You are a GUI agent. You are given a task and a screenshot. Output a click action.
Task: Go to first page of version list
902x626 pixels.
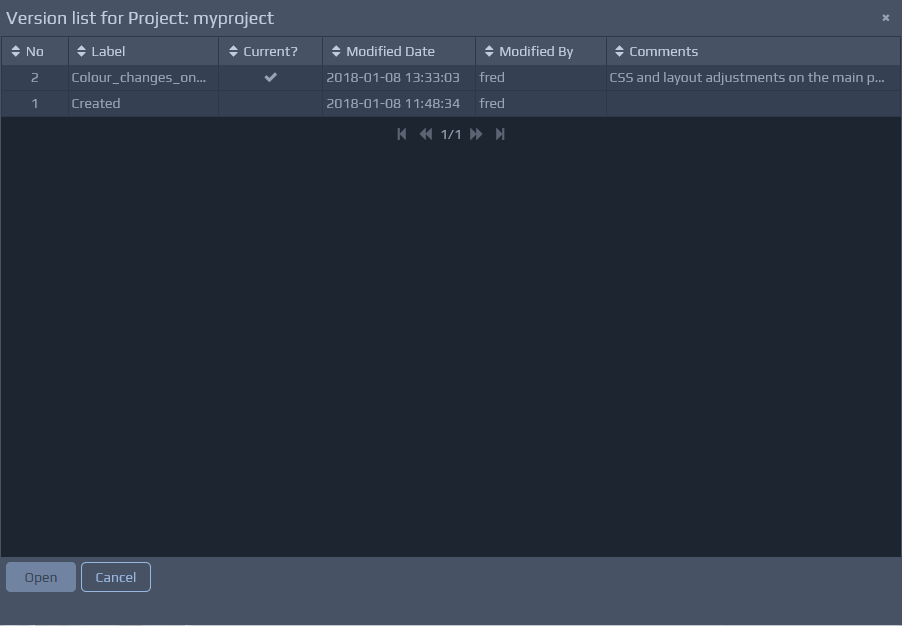(402, 134)
